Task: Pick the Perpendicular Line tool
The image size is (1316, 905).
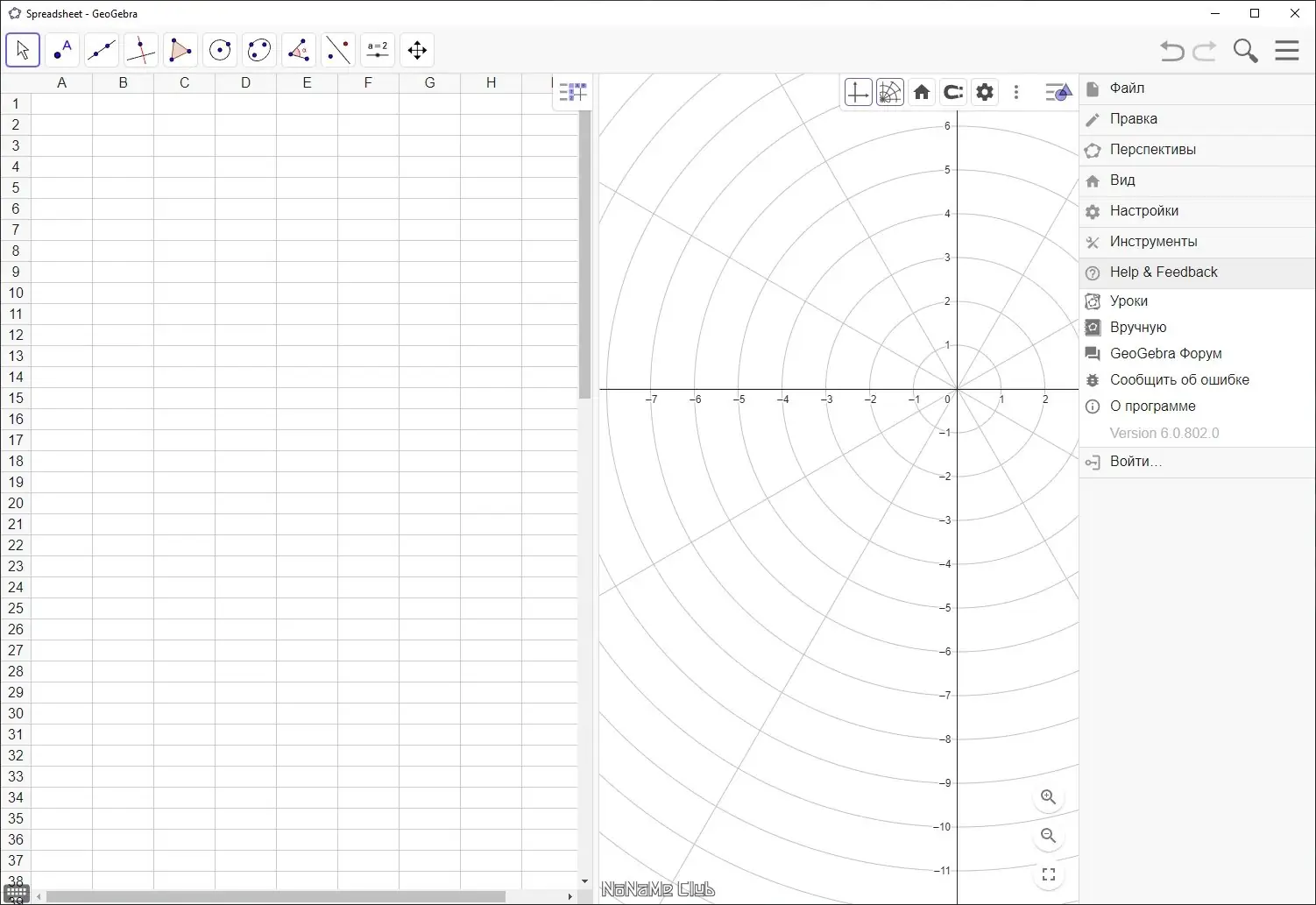Action: tap(141, 50)
